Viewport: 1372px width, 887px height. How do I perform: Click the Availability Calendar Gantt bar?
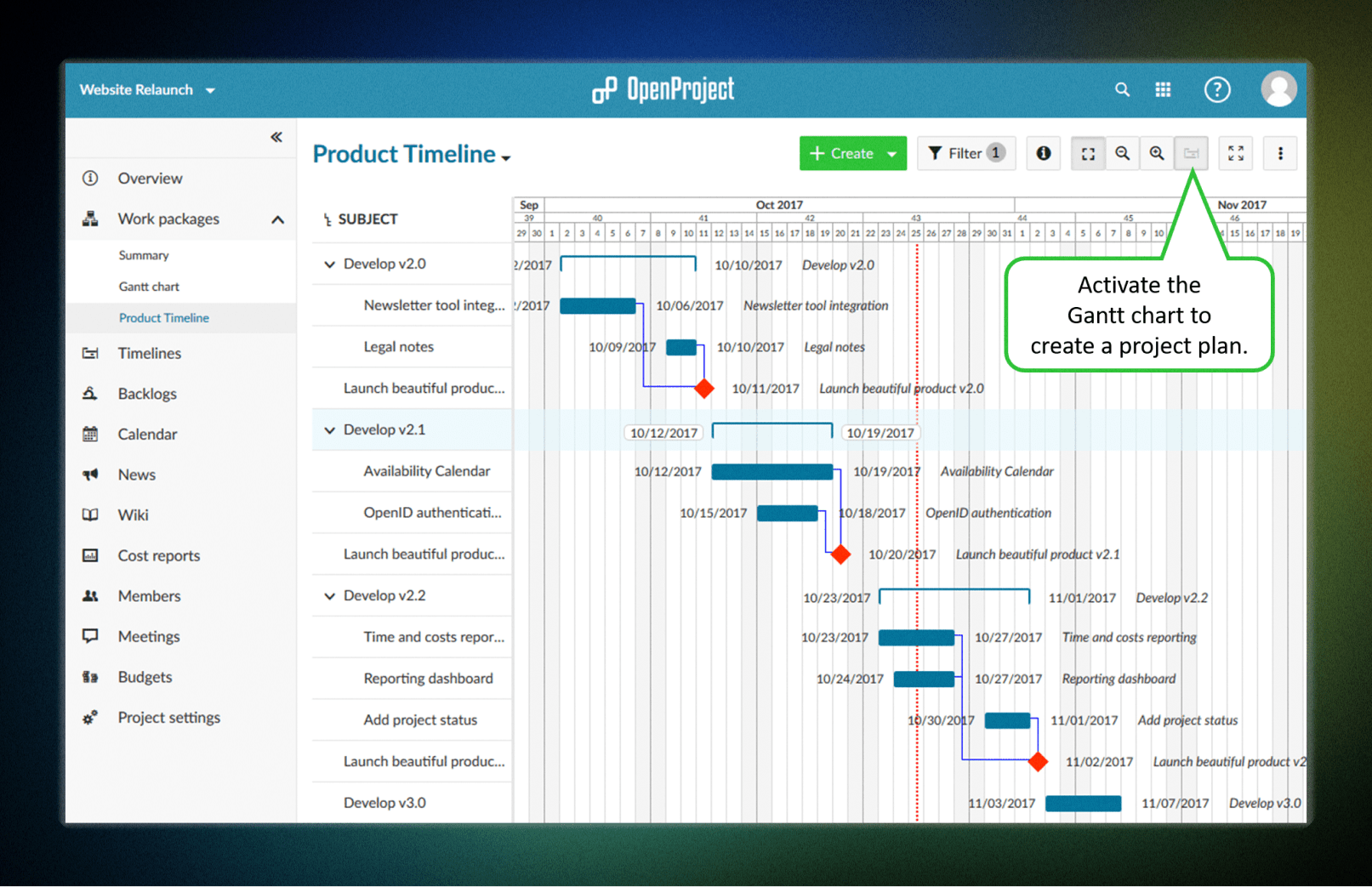tap(772, 472)
